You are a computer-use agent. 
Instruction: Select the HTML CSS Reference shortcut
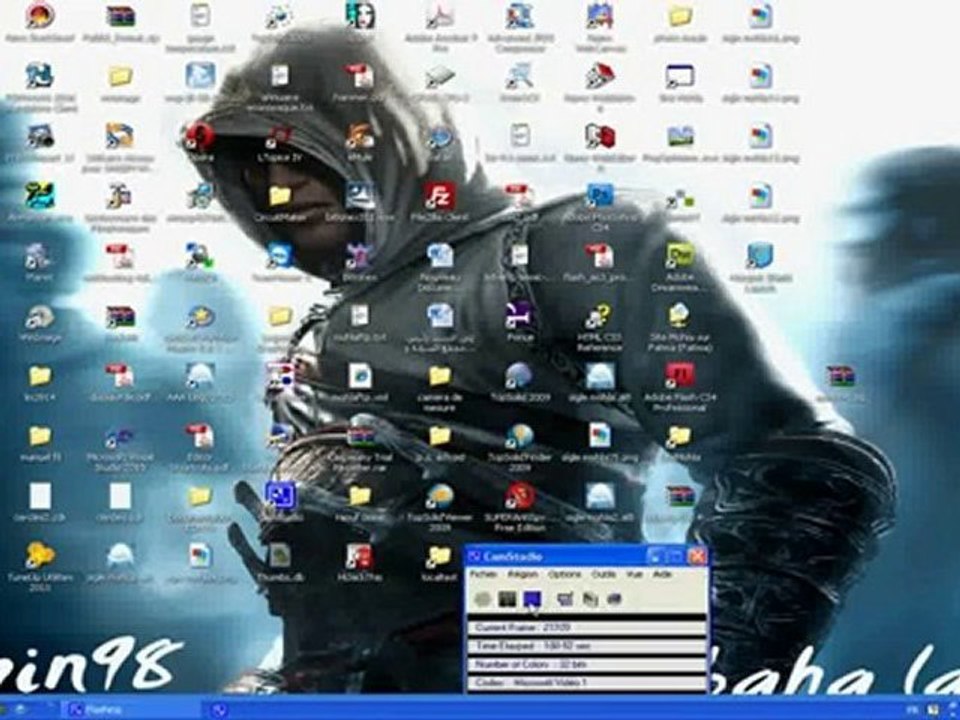pos(600,327)
